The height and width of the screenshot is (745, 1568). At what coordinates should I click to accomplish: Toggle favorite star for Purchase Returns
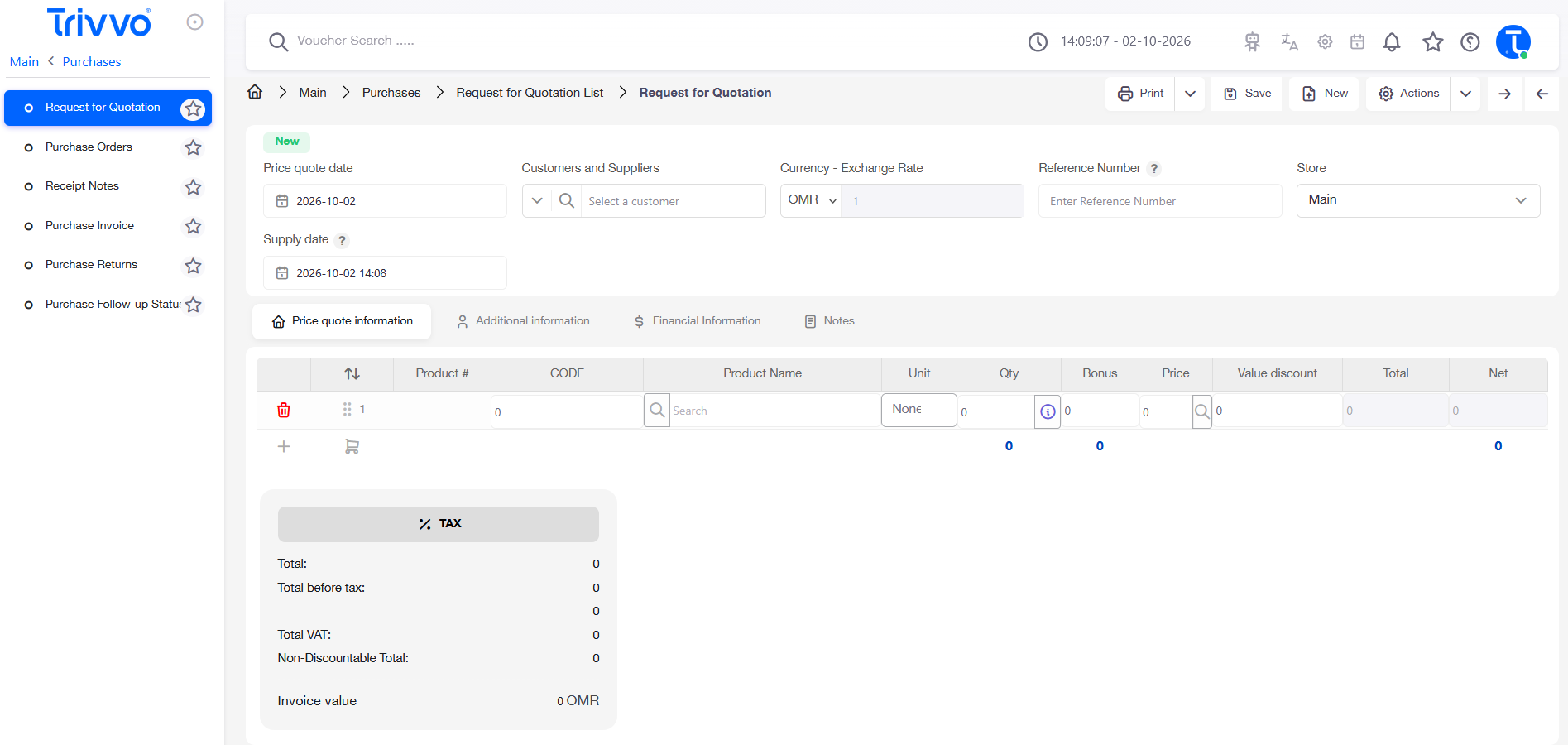coord(193,266)
